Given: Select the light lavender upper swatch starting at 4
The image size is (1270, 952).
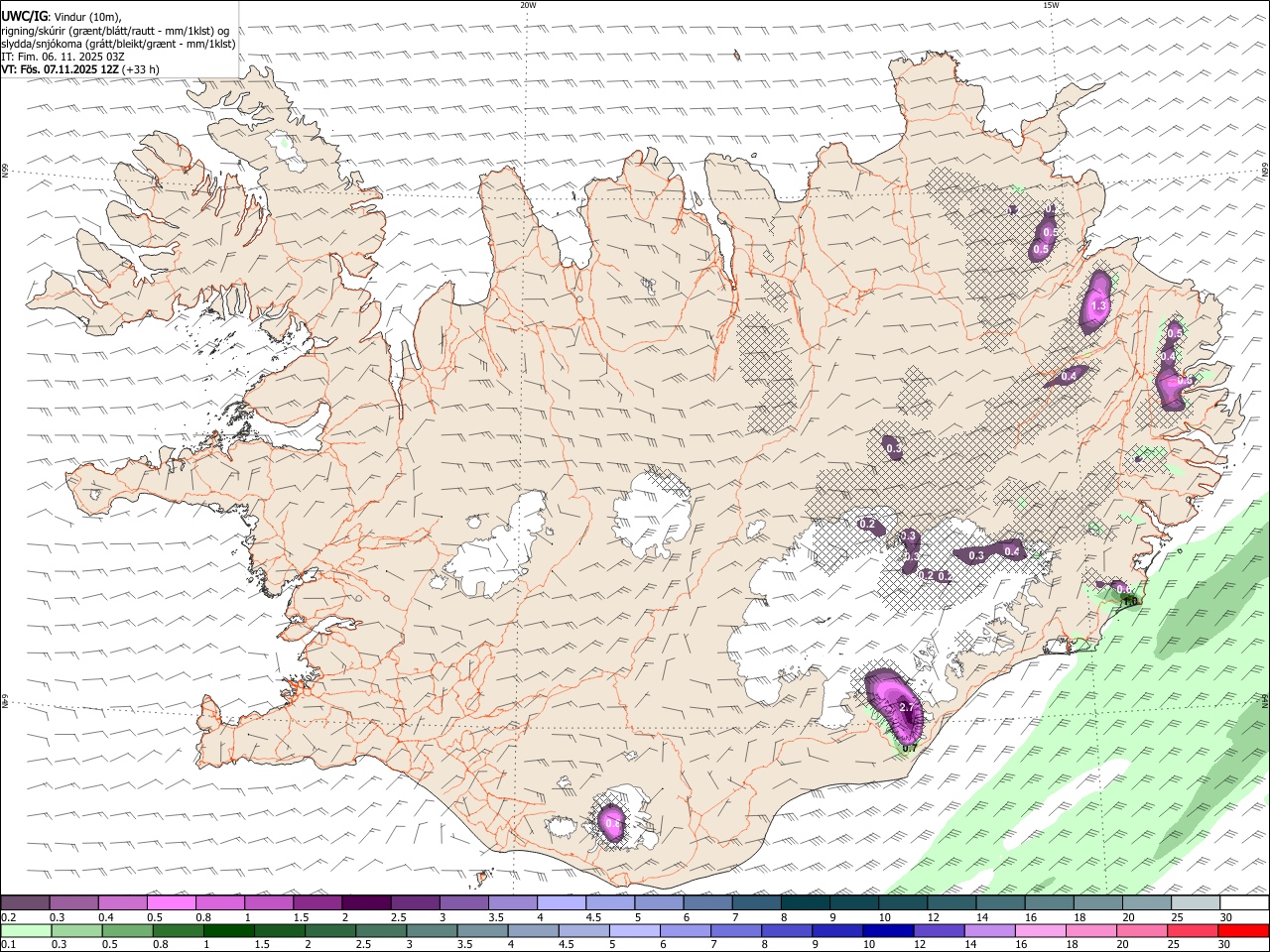Looking at the screenshot, I should (x=561, y=902).
